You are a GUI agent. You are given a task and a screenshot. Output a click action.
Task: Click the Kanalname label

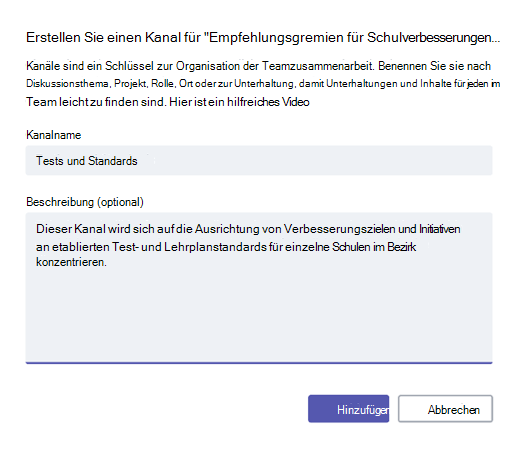(x=54, y=135)
